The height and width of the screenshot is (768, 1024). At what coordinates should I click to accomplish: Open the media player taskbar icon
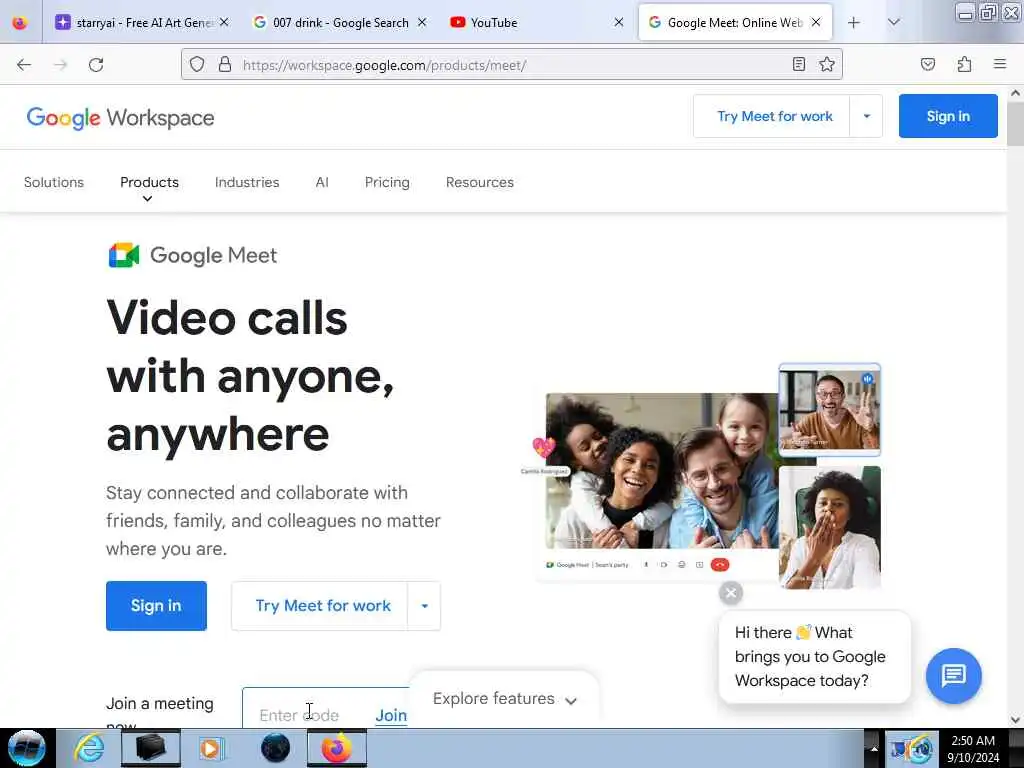pos(211,748)
